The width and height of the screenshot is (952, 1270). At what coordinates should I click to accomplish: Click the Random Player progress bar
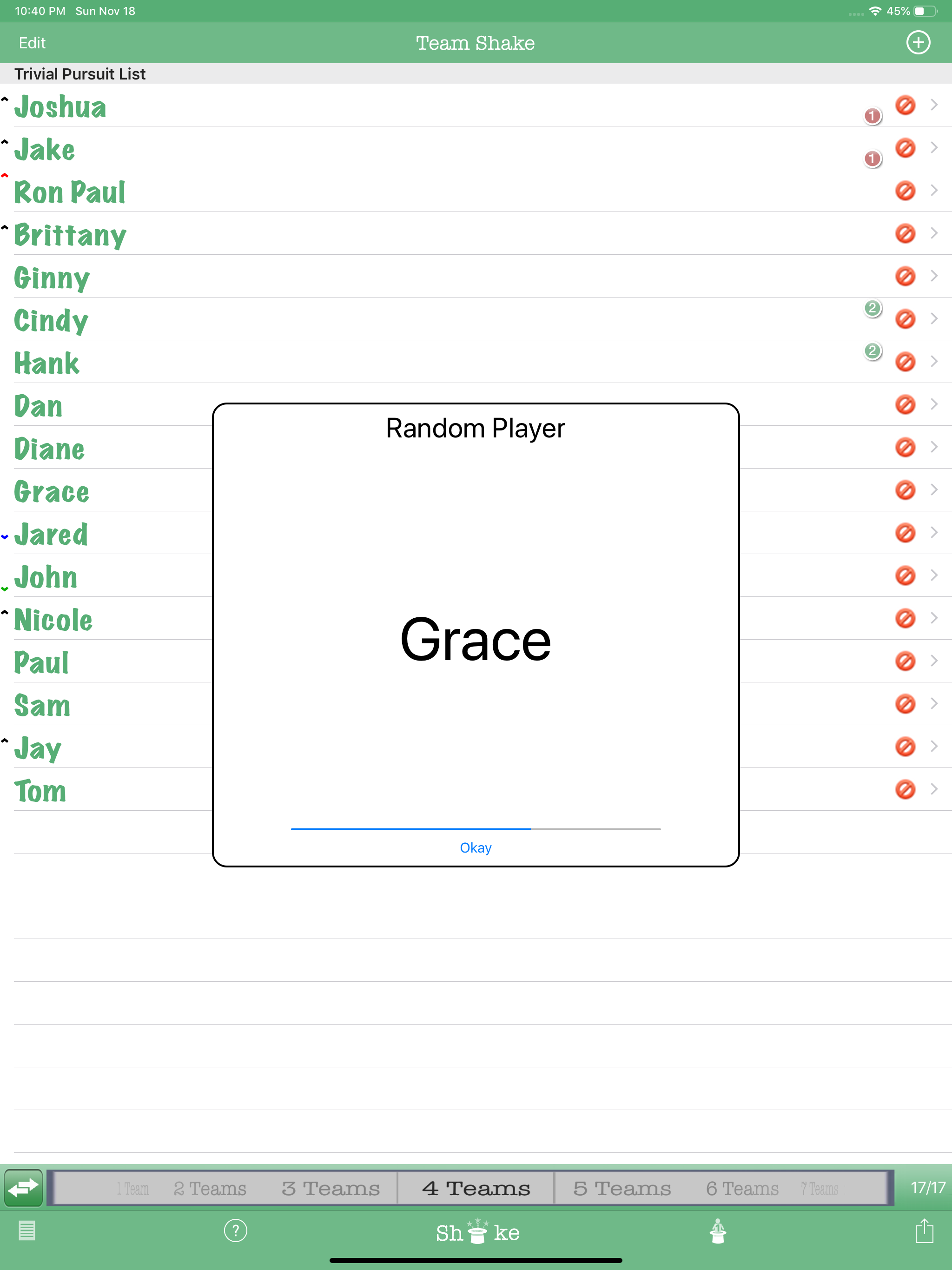tap(476, 828)
